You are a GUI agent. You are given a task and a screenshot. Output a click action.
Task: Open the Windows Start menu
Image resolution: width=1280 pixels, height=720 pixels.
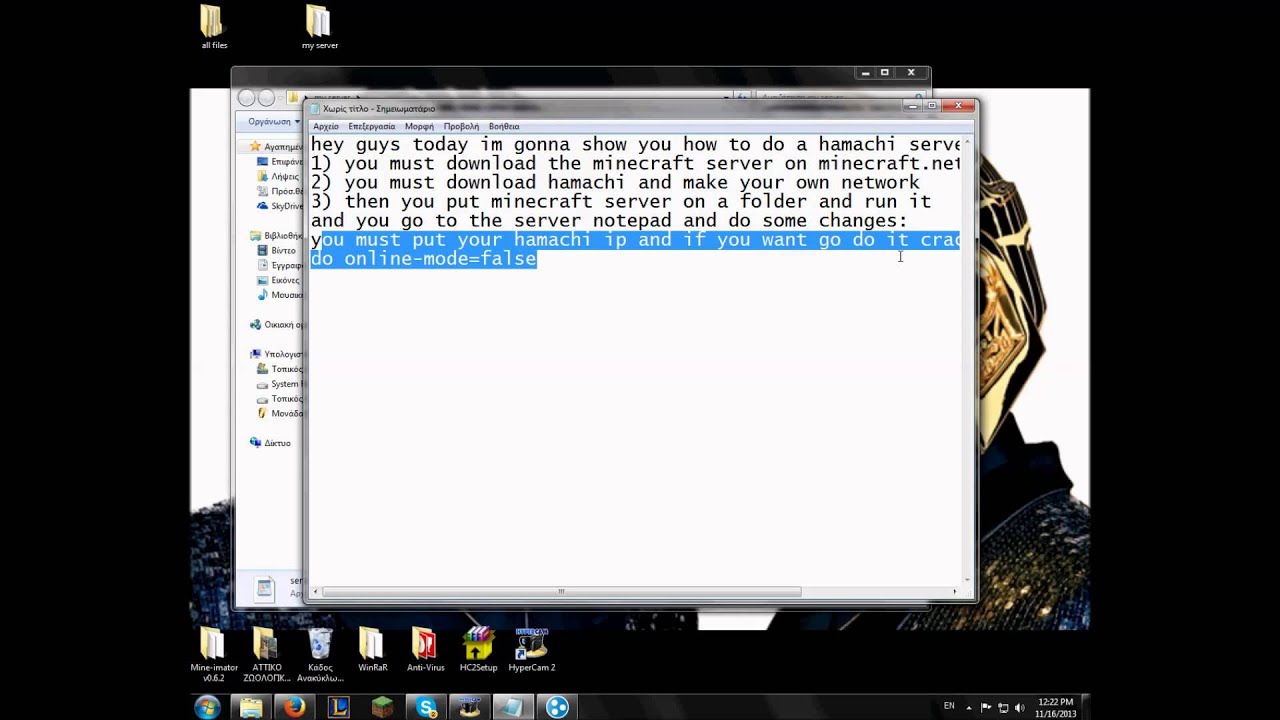[208, 707]
